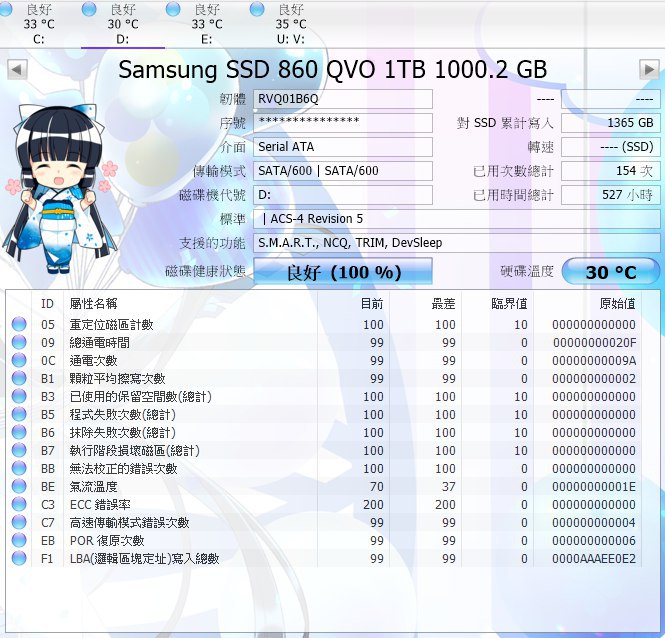
Task: Click status orb for attribute 09
Action: [19, 342]
